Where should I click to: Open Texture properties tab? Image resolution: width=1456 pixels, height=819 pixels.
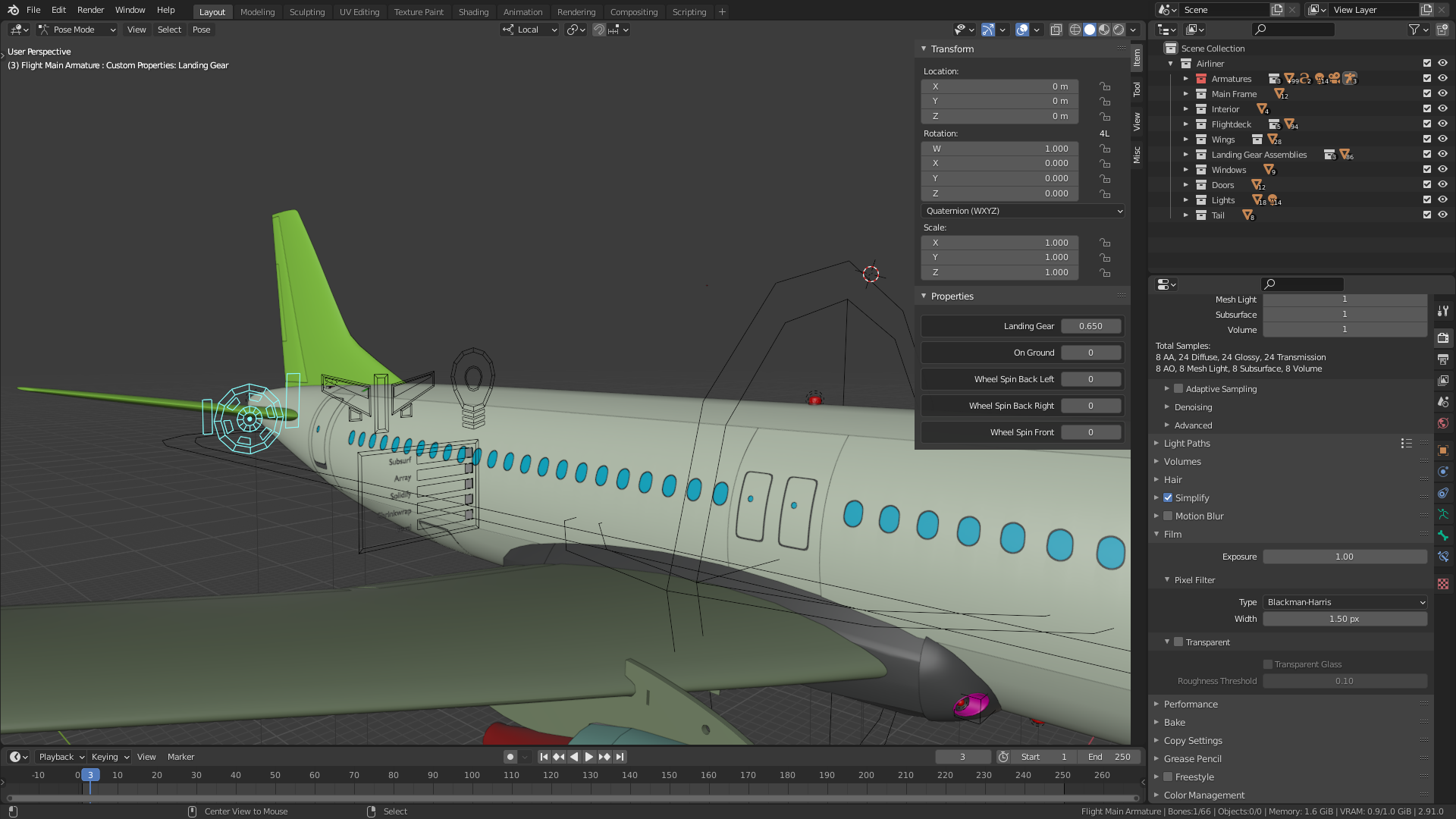point(1443,583)
